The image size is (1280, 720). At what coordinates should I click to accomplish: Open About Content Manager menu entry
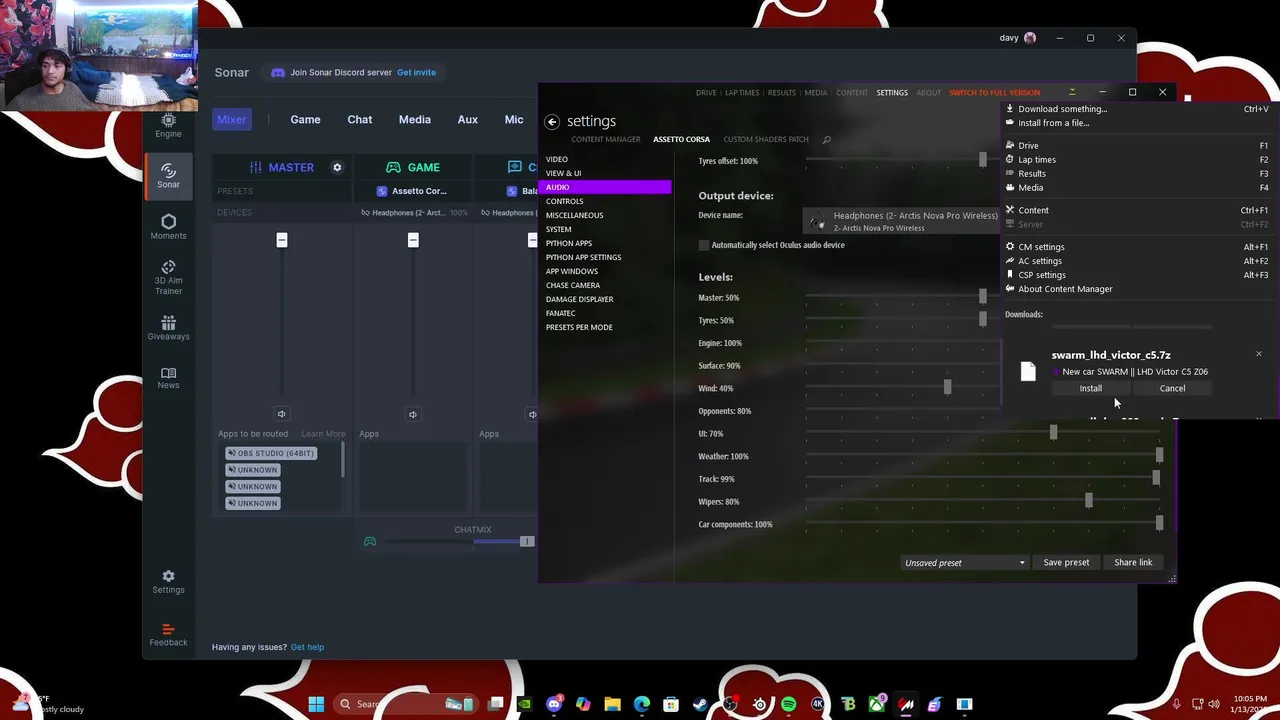pos(1138,289)
